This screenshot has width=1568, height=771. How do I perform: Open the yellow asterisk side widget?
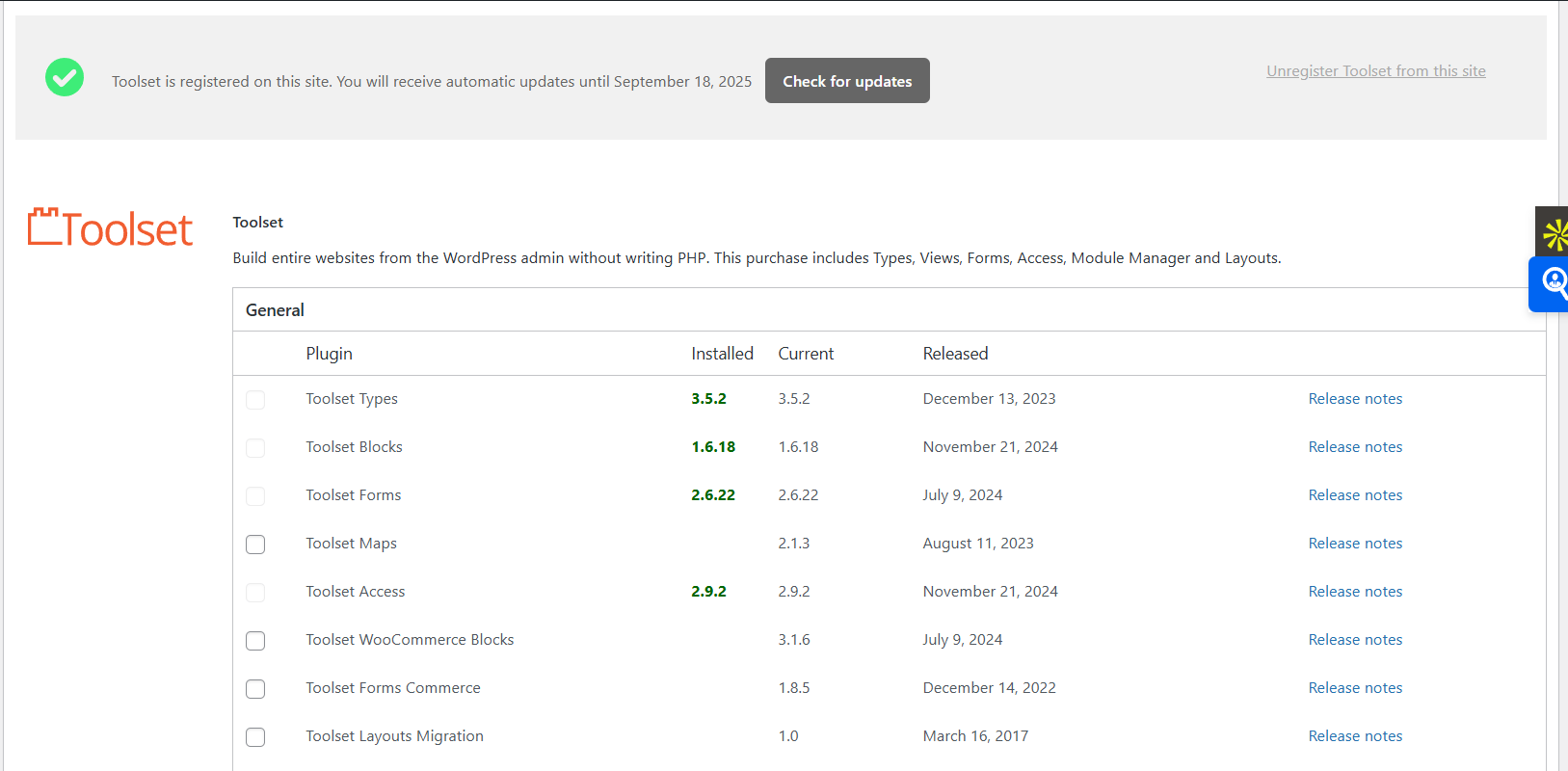tap(1553, 232)
